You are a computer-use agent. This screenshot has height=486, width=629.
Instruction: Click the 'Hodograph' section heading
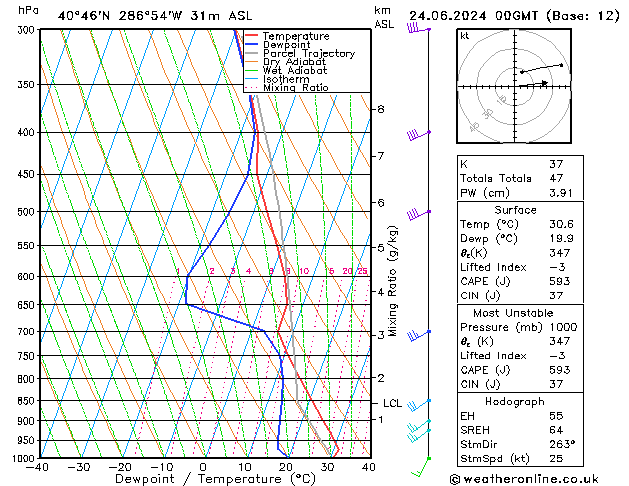point(515,402)
